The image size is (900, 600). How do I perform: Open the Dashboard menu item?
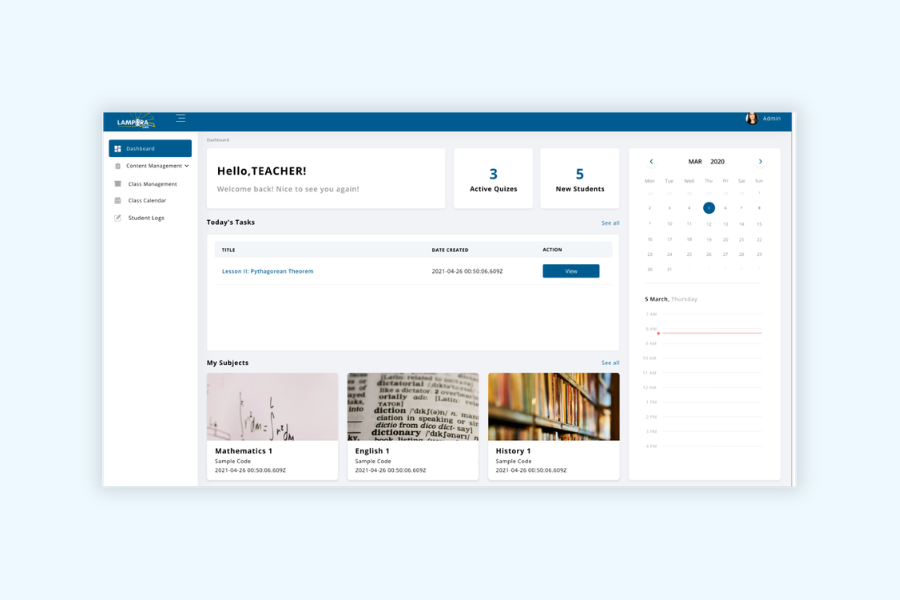click(150, 148)
